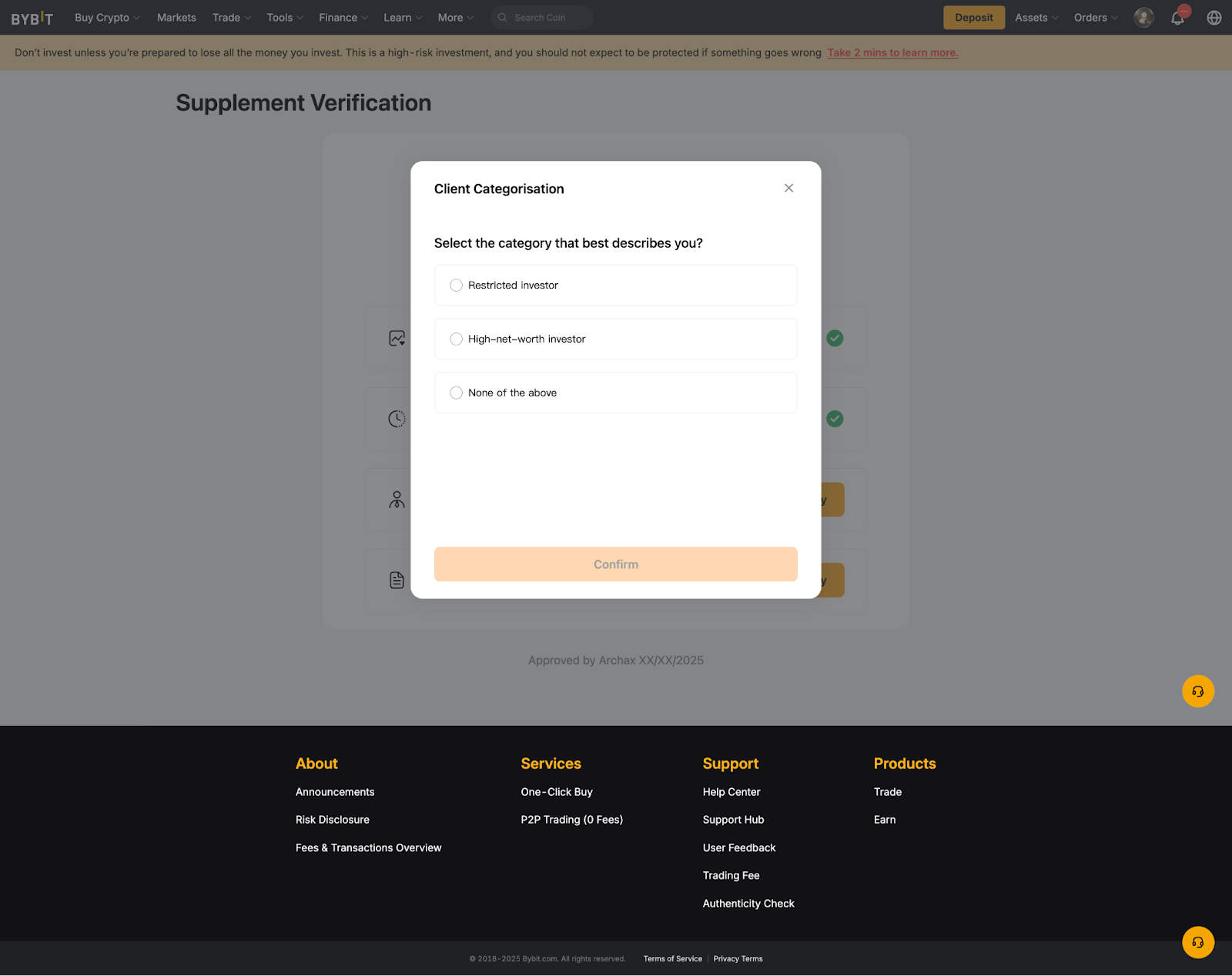This screenshot has width=1232, height=976.
Task: Close the Client Categorisation dialog
Action: tap(788, 188)
